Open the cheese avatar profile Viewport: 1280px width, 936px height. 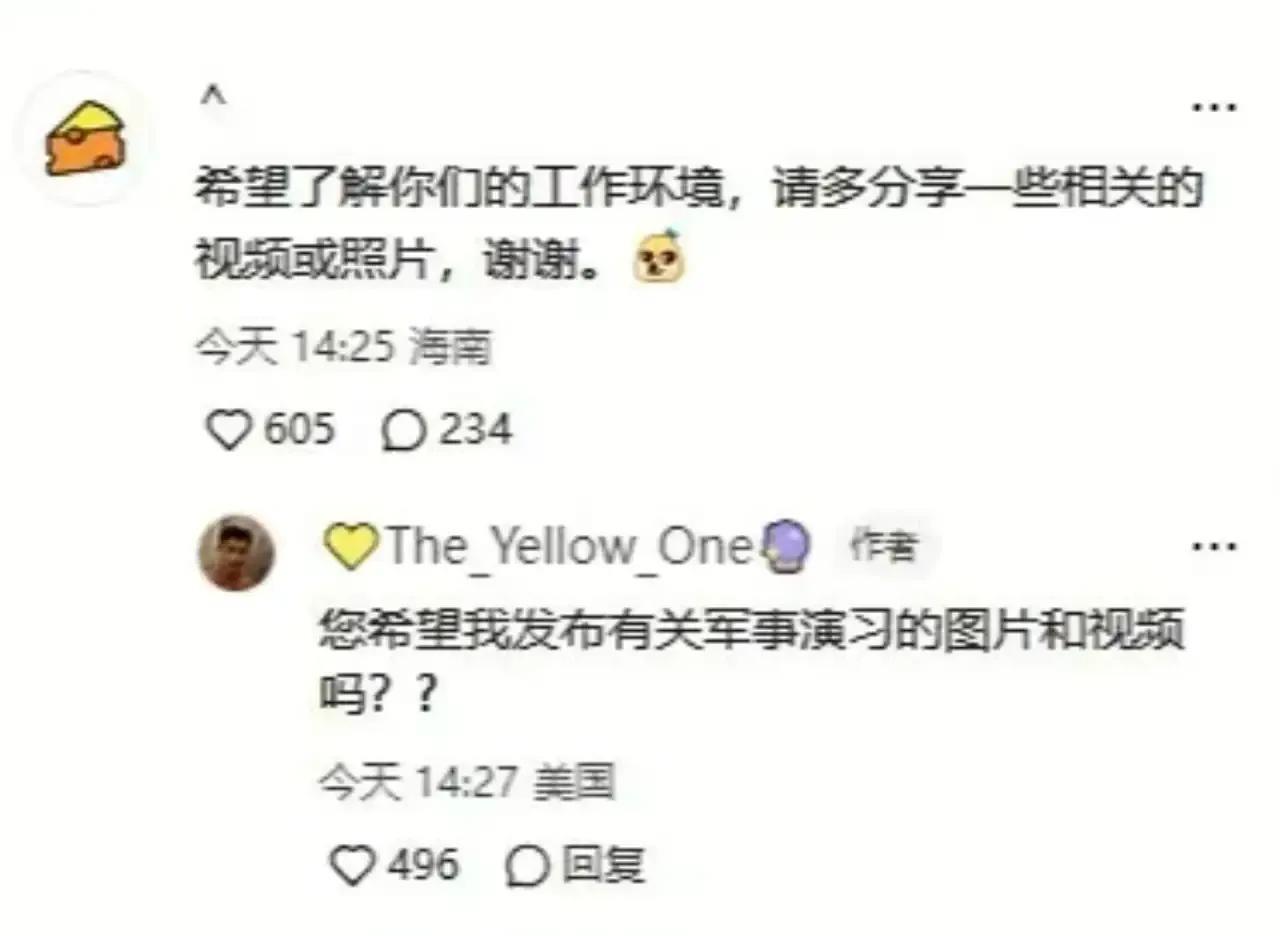coord(85,137)
